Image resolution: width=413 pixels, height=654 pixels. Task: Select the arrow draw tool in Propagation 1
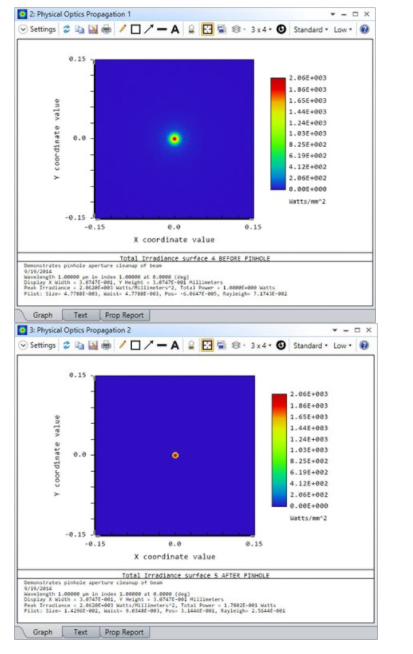149,29
